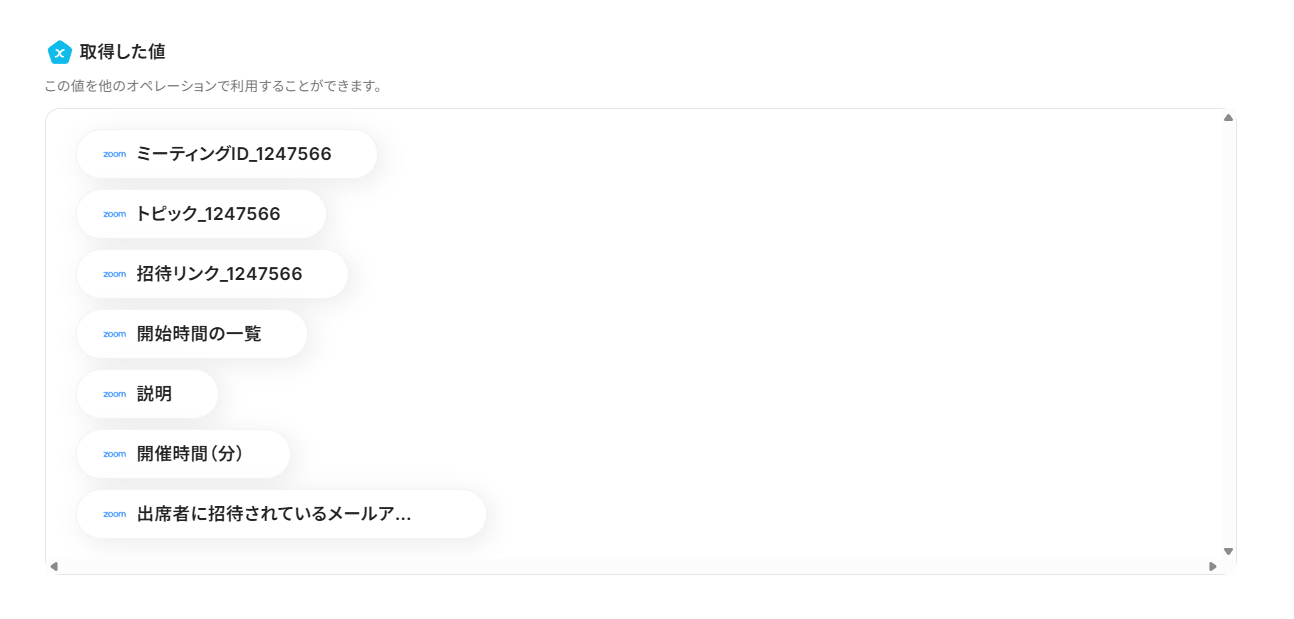Viewport: 1294px width, 619px height.
Task: Click the scroll right arrow below the list
Action: (x=1213, y=566)
